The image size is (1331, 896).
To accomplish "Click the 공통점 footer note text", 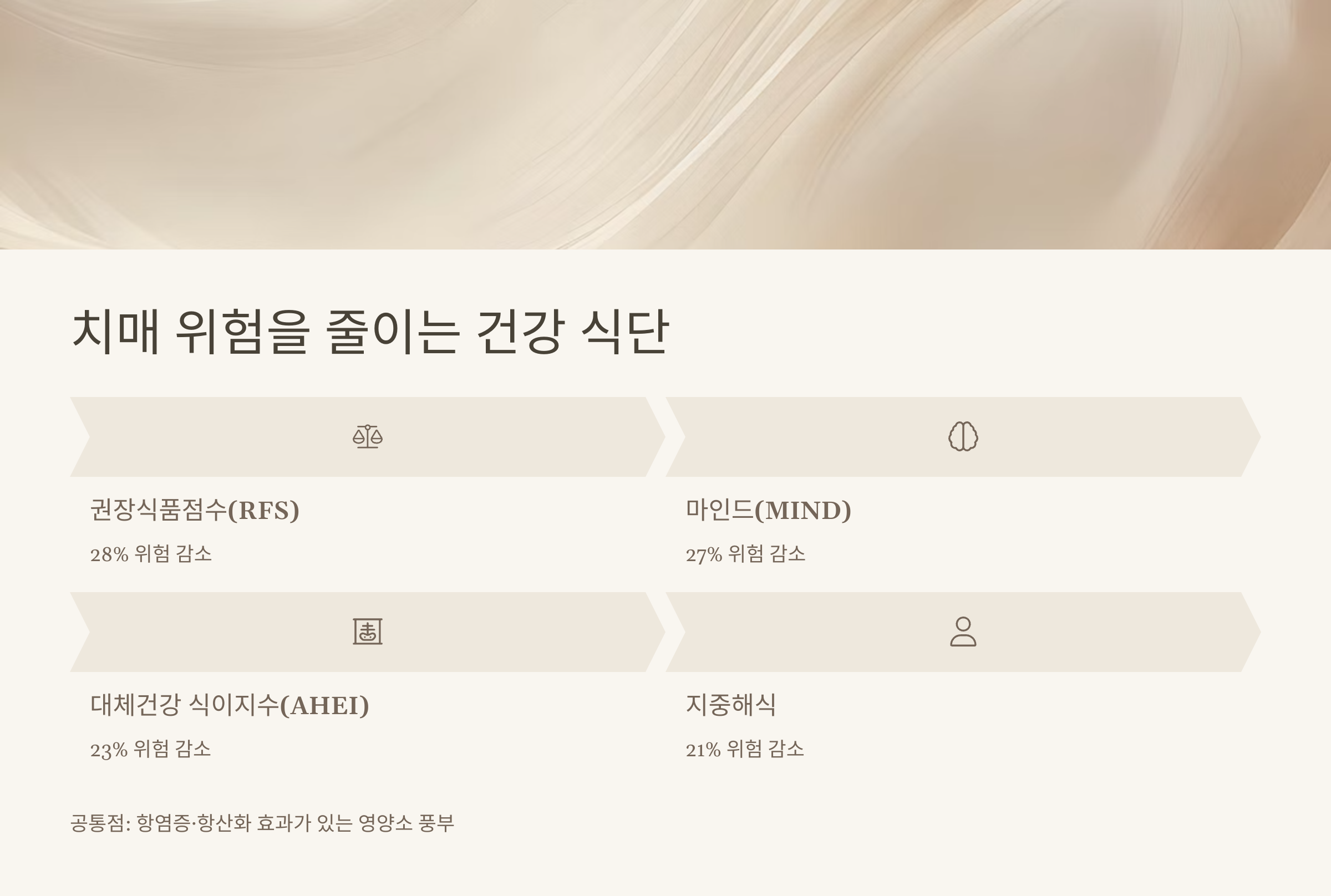I will (262, 823).
